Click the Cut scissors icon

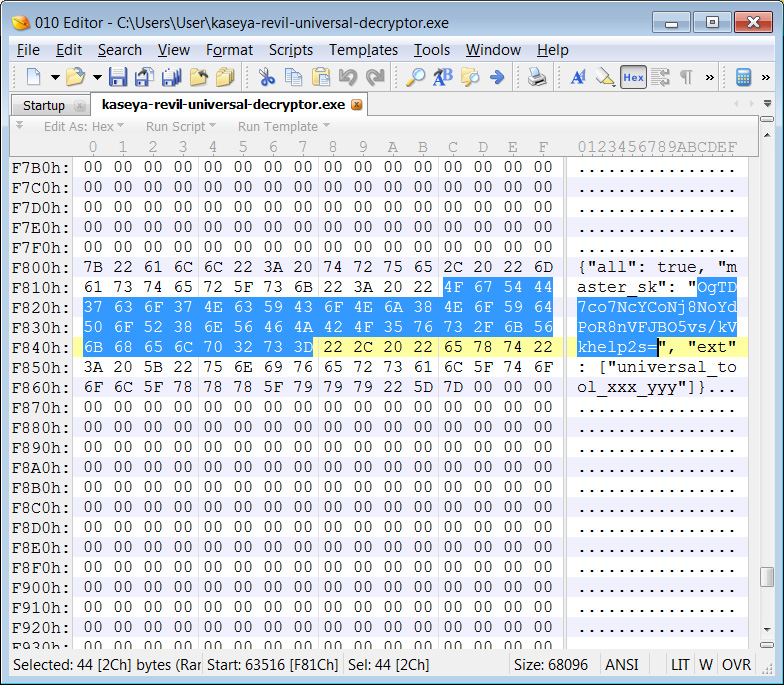(266, 77)
